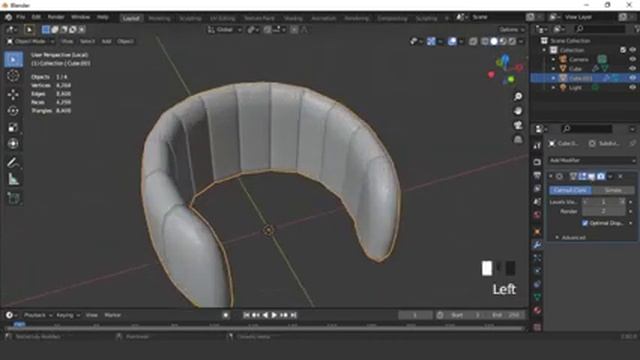Open the Edit menu

coord(36,17)
